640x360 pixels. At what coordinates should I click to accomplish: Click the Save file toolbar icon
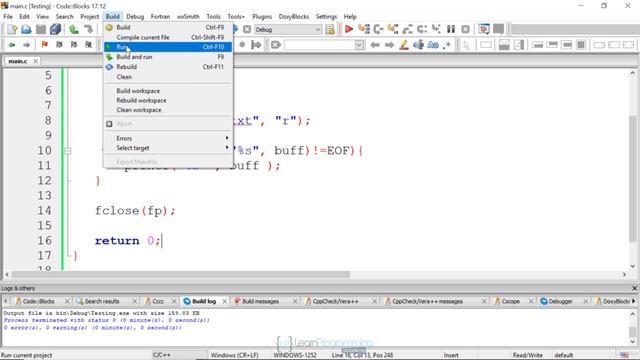click(41, 29)
